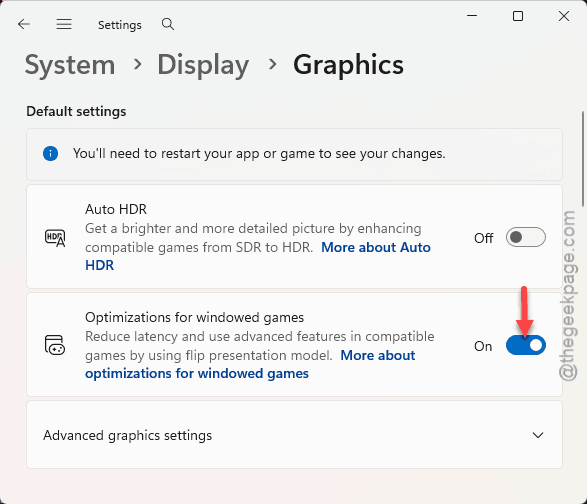The image size is (587, 504).
Task: Expand Advanced graphics settings chevron
Action: (538, 435)
